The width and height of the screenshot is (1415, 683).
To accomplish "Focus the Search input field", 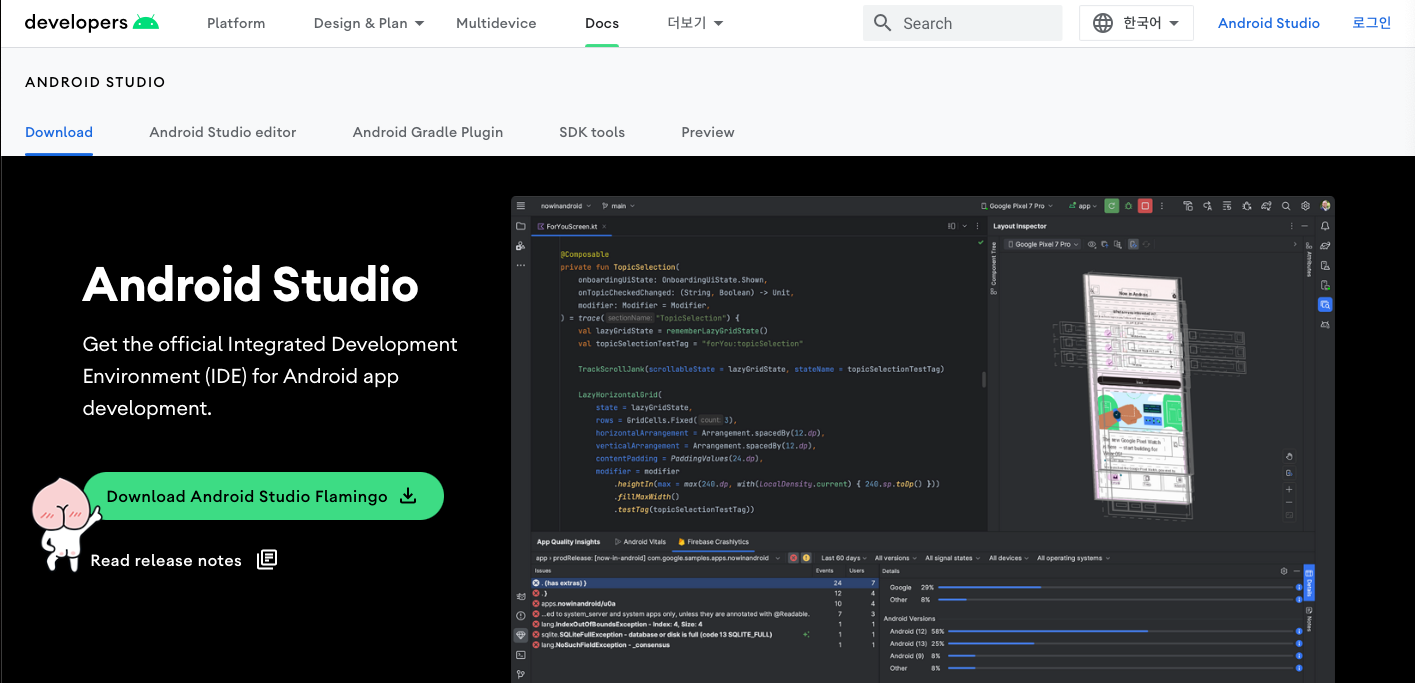I will point(962,23).
